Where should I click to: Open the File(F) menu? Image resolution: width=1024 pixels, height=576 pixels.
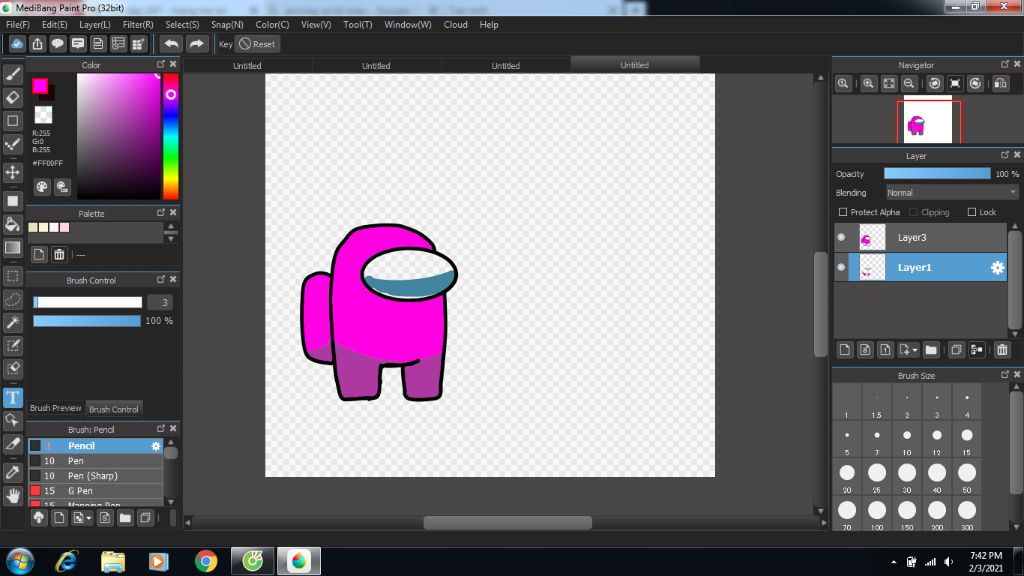pyautogui.click(x=18, y=25)
